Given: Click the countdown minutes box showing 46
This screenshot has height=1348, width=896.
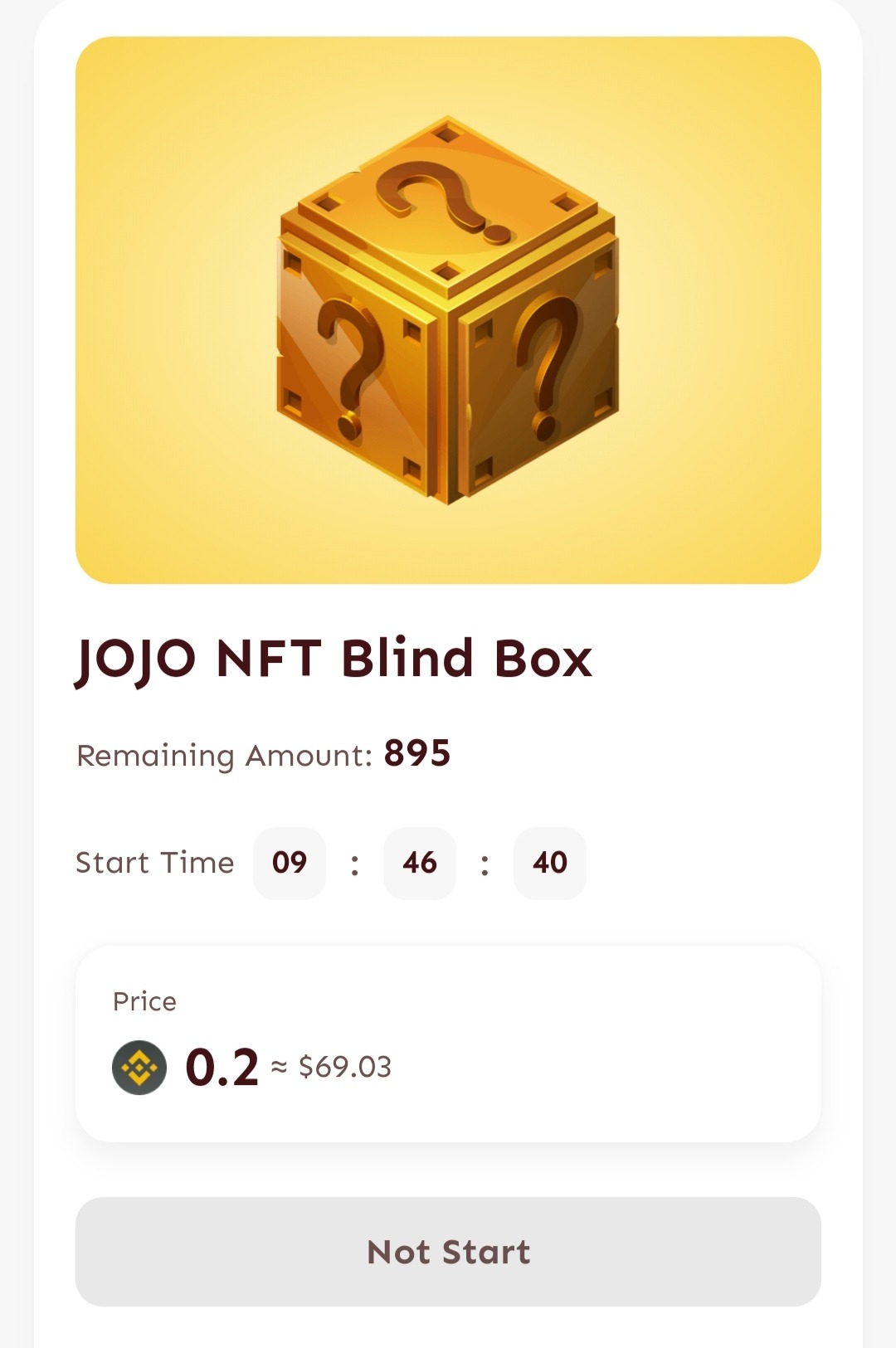Looking at the screenshot, I should [x=420, y=863].
